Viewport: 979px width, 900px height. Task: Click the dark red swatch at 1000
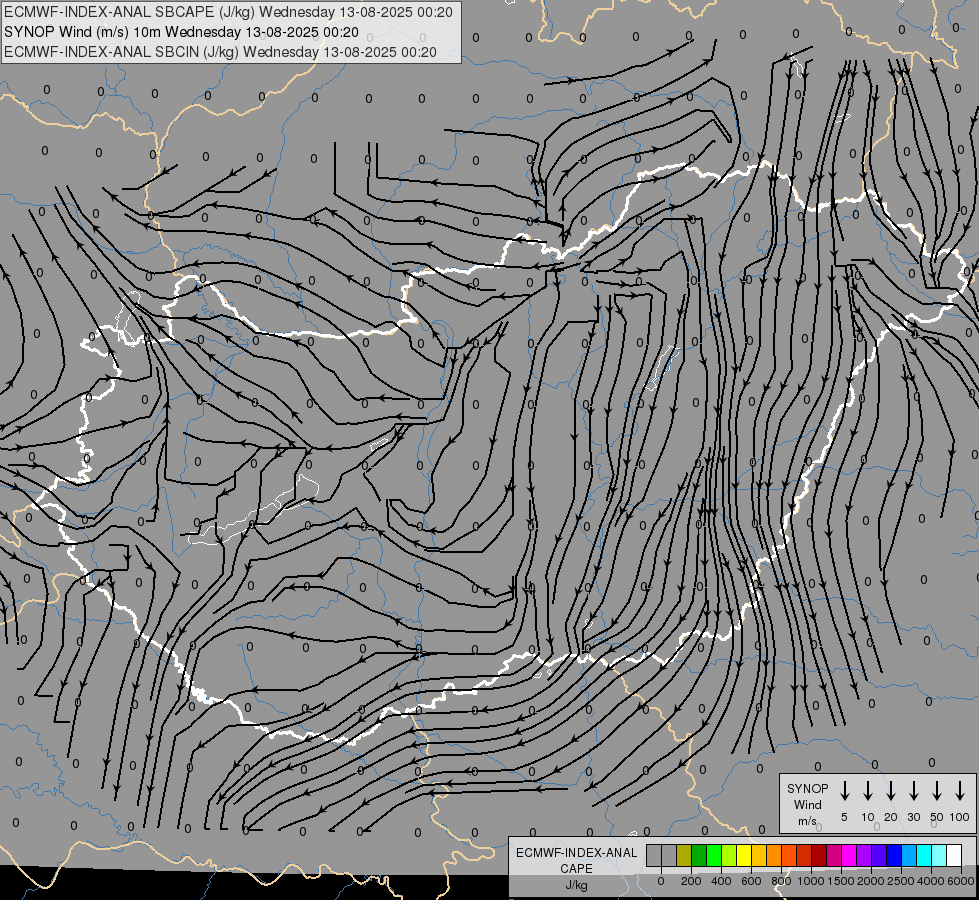pos(819,855)
